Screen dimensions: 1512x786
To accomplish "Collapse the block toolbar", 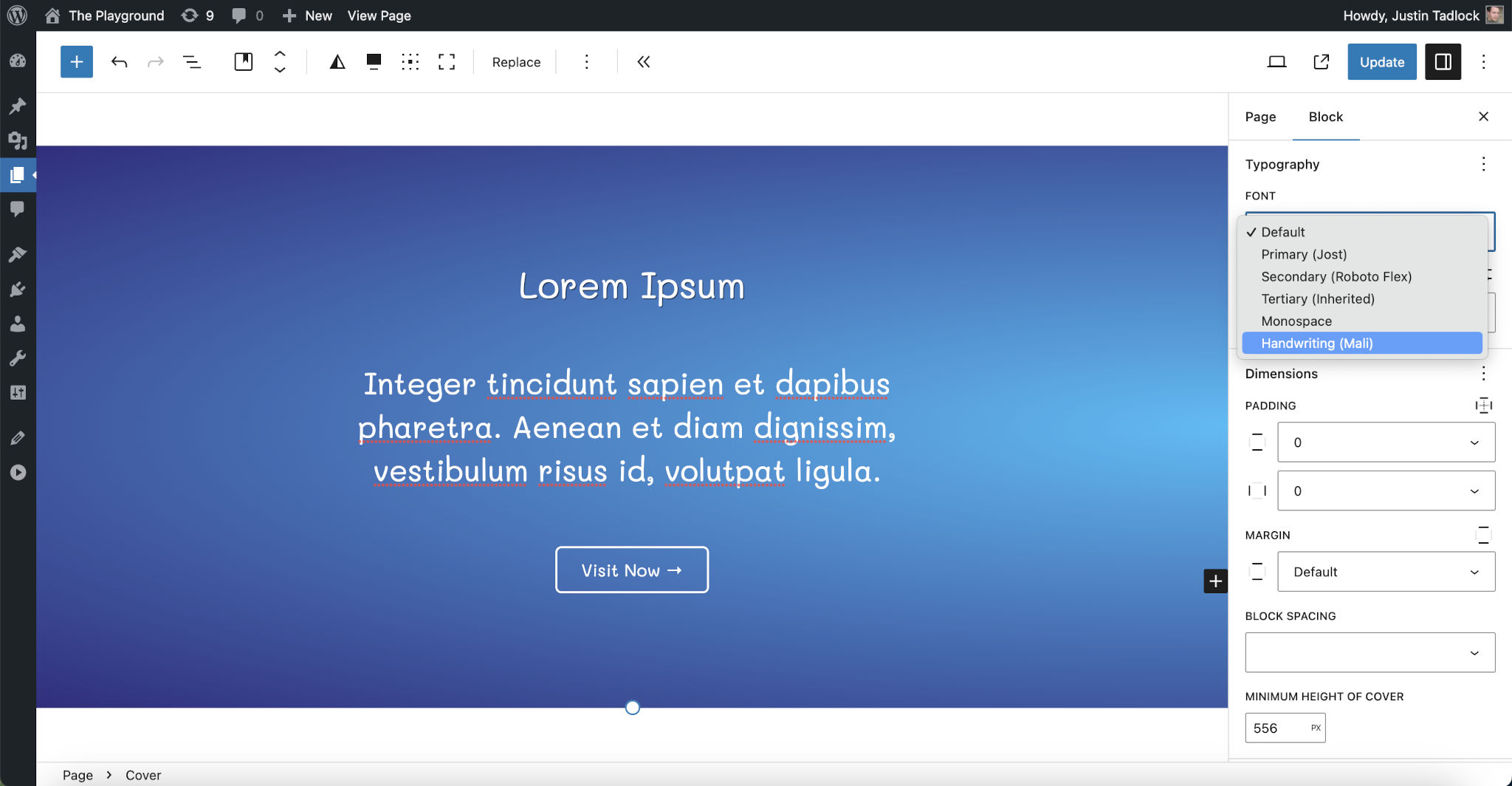I will coord(643,62).
